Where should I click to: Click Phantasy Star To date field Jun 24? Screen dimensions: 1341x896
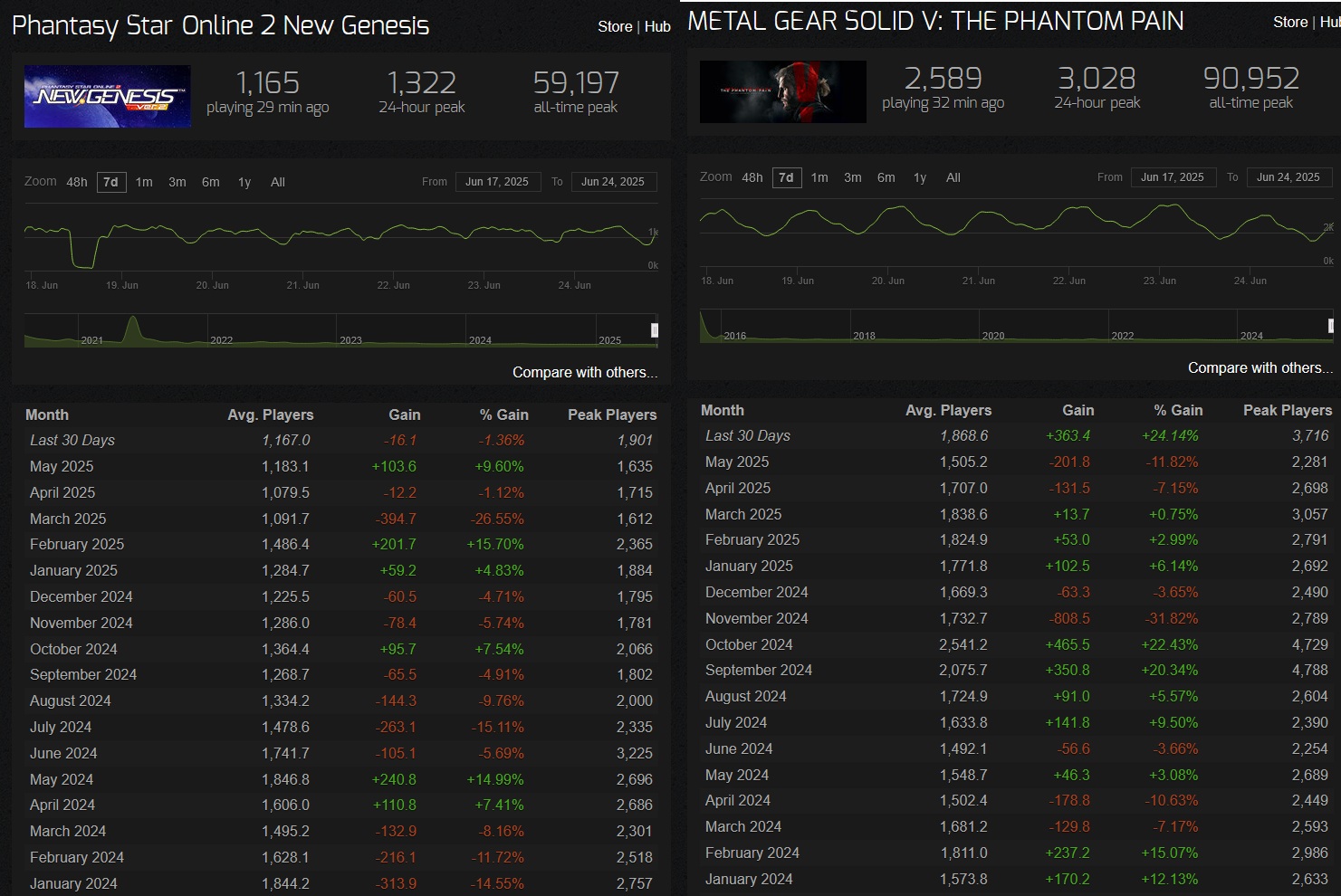(x=613, y=182)
